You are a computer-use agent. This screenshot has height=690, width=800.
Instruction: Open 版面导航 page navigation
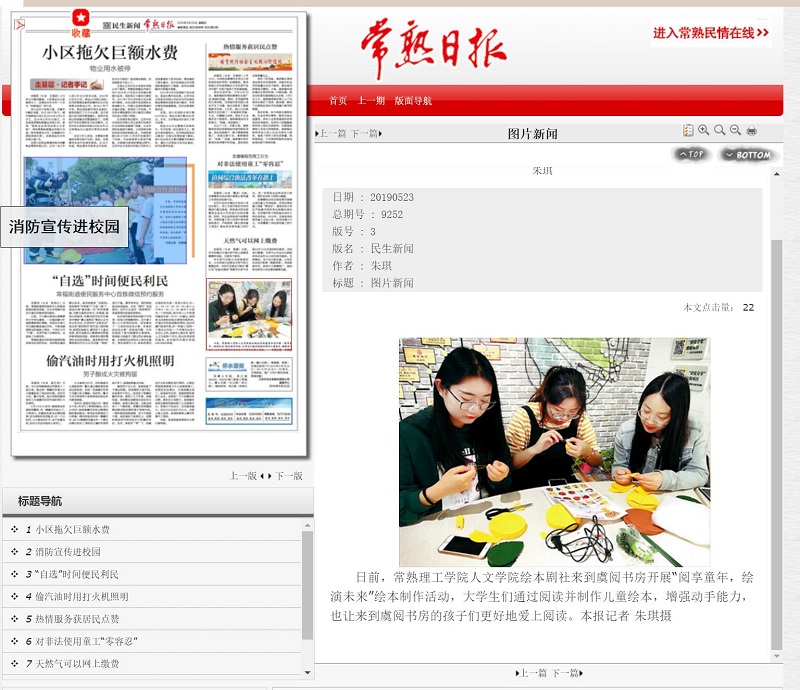pyautogui.click(x=413, y=101)
